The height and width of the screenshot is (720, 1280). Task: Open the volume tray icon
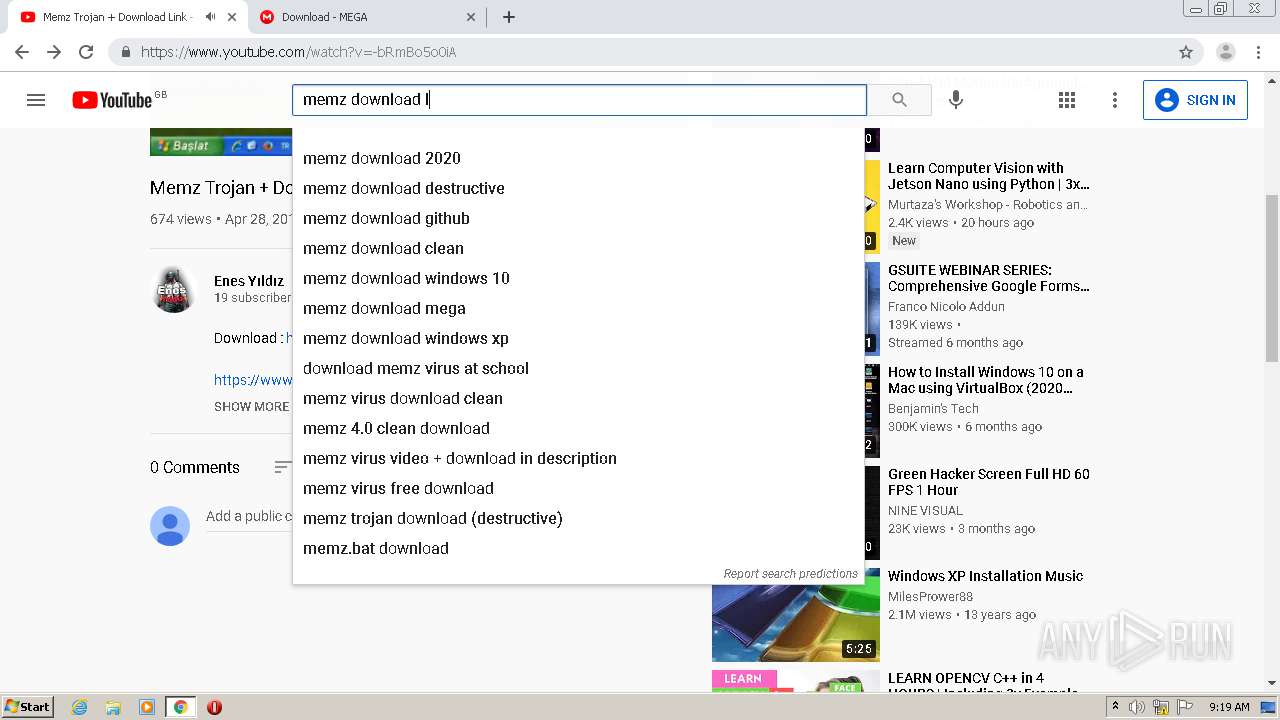pyautogui.click(x=1137, y=707)
